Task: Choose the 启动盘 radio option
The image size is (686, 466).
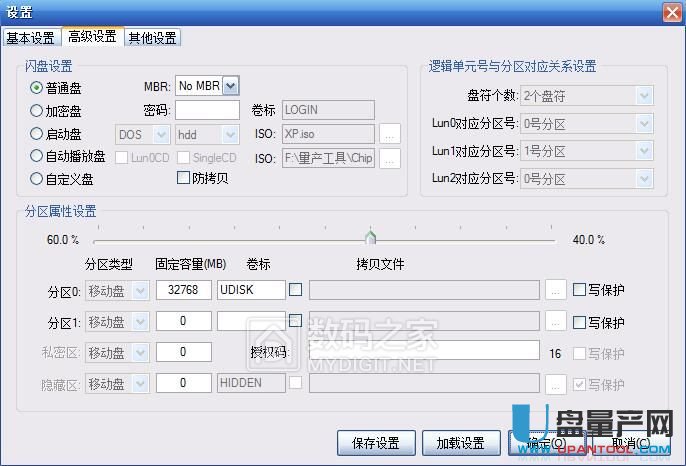Action: [x=37, y=134]
